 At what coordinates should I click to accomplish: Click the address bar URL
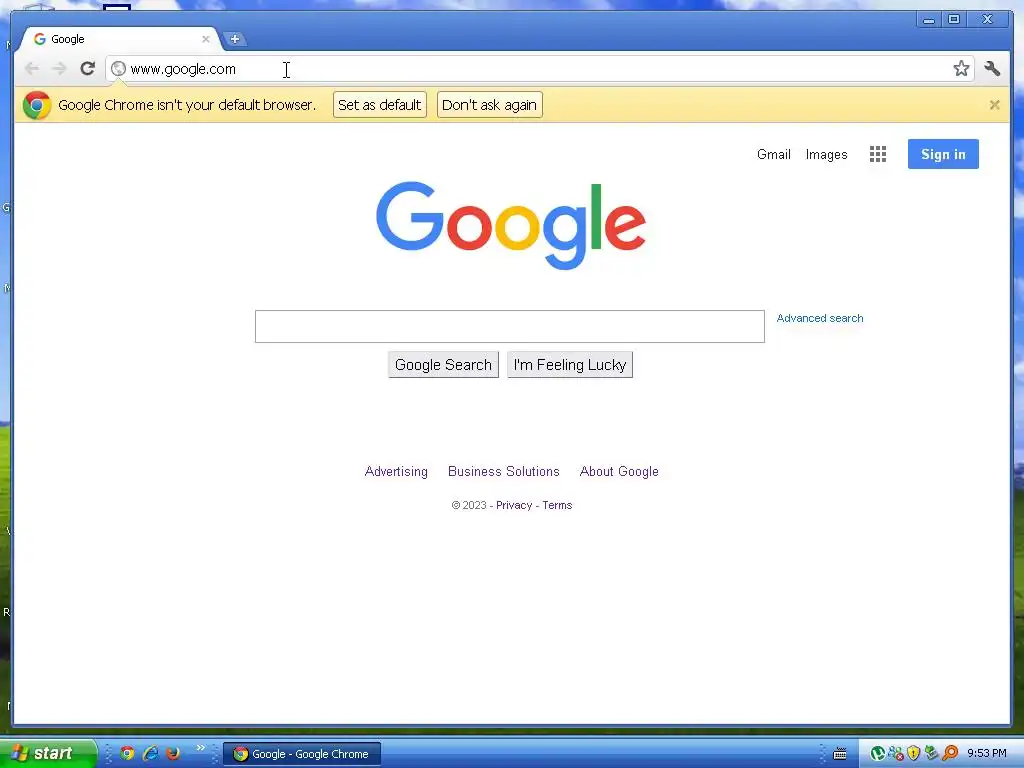[x=183, y=69]
